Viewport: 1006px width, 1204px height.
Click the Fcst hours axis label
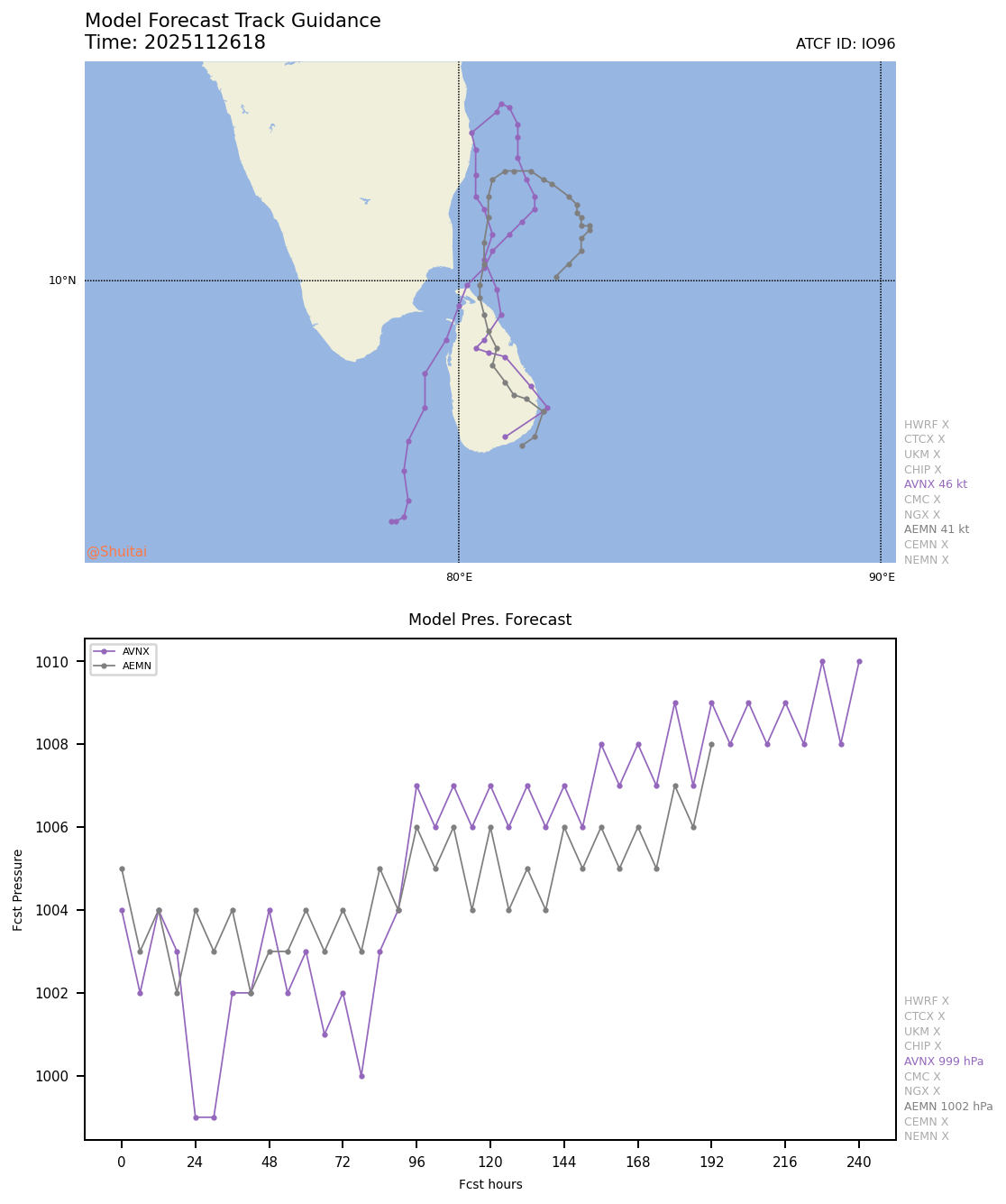point(489,1184)
